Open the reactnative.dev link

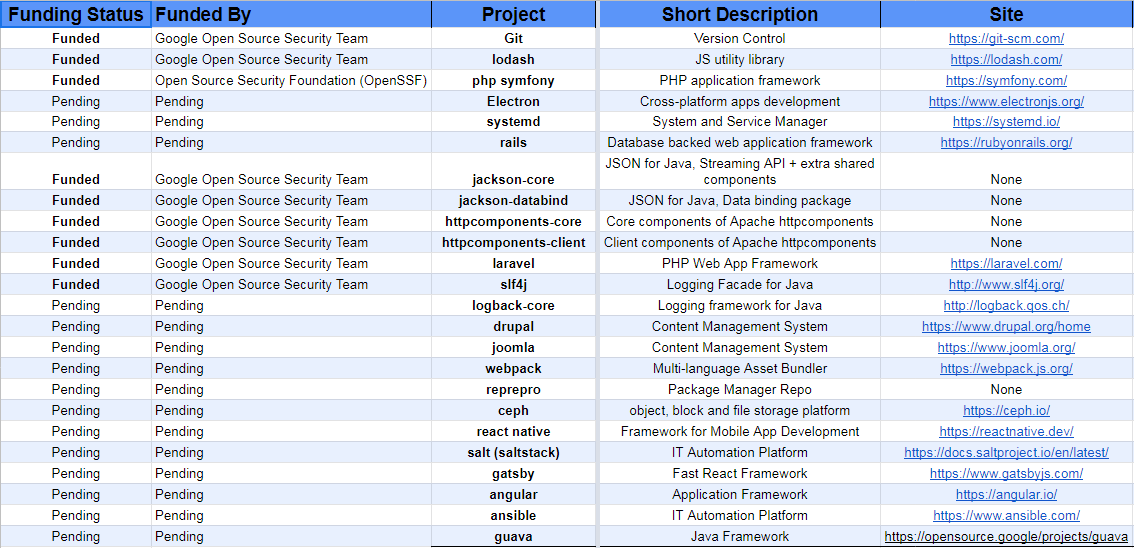[1006, 432]
